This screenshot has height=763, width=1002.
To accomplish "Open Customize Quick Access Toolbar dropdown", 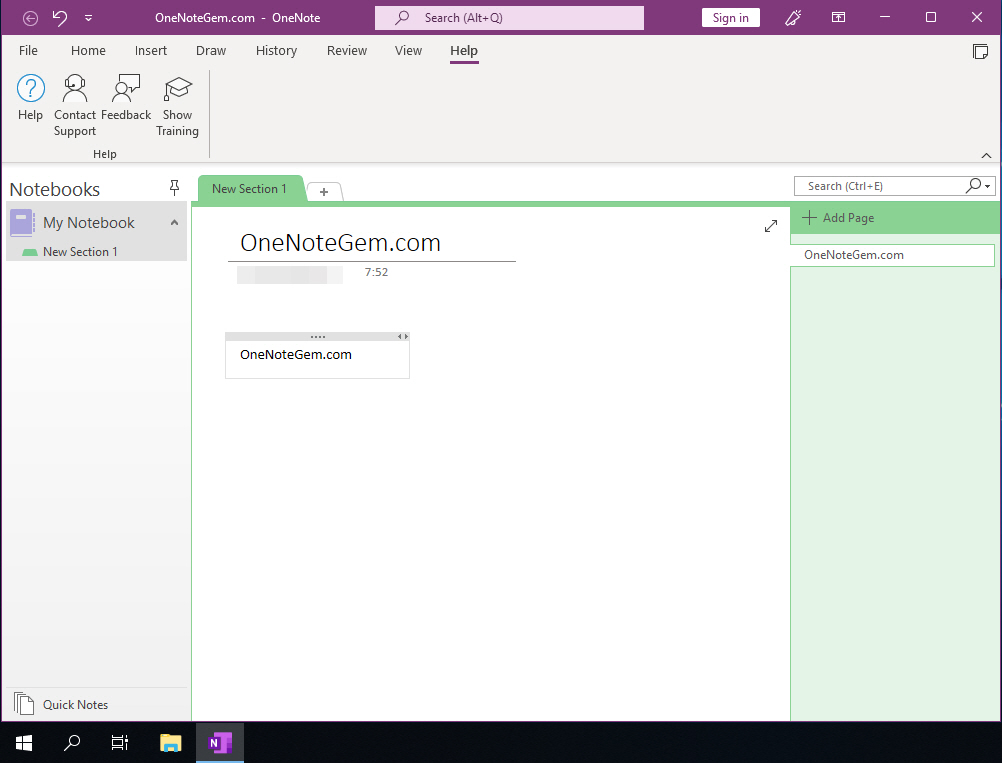I will click(88, 18).
